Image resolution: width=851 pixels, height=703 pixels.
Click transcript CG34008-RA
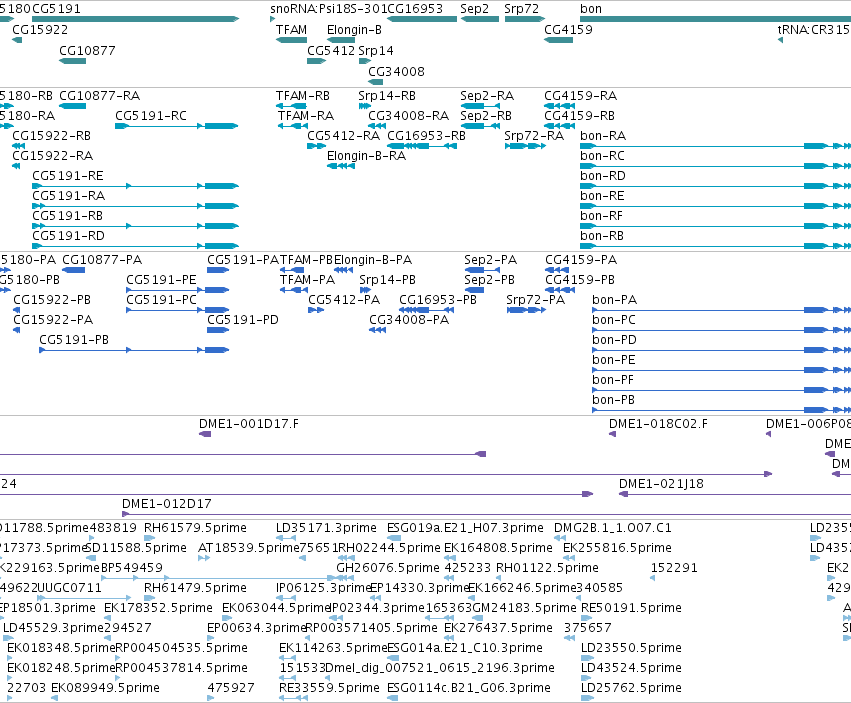(x=408, y=116)
